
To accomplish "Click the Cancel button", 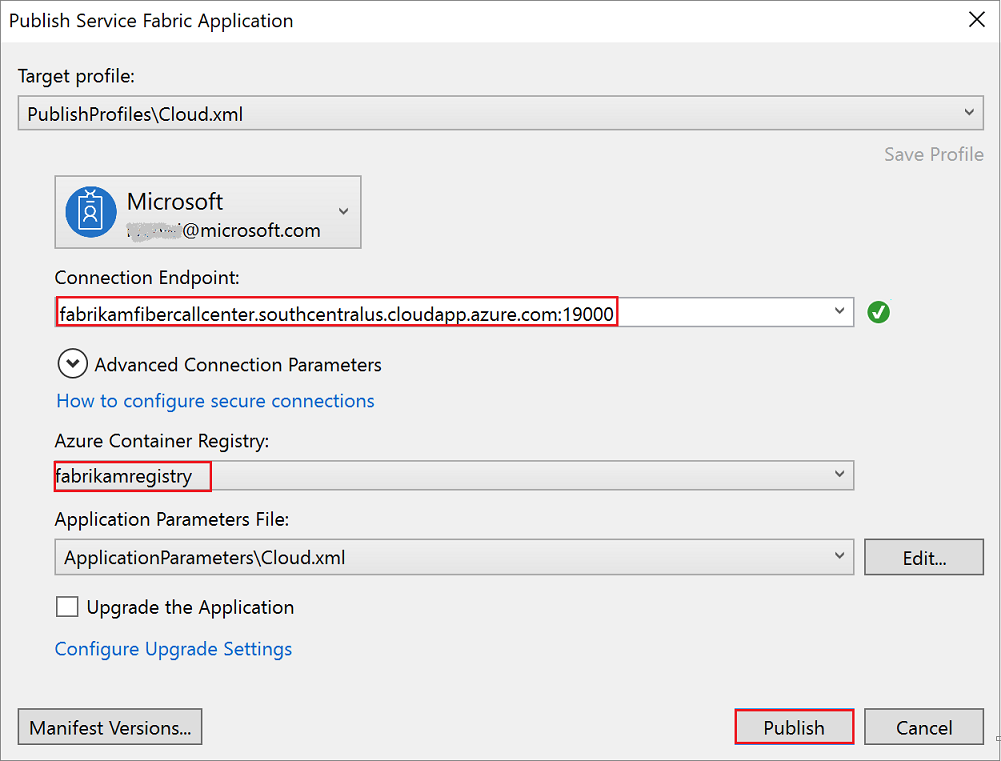I will tap(924, 727).
